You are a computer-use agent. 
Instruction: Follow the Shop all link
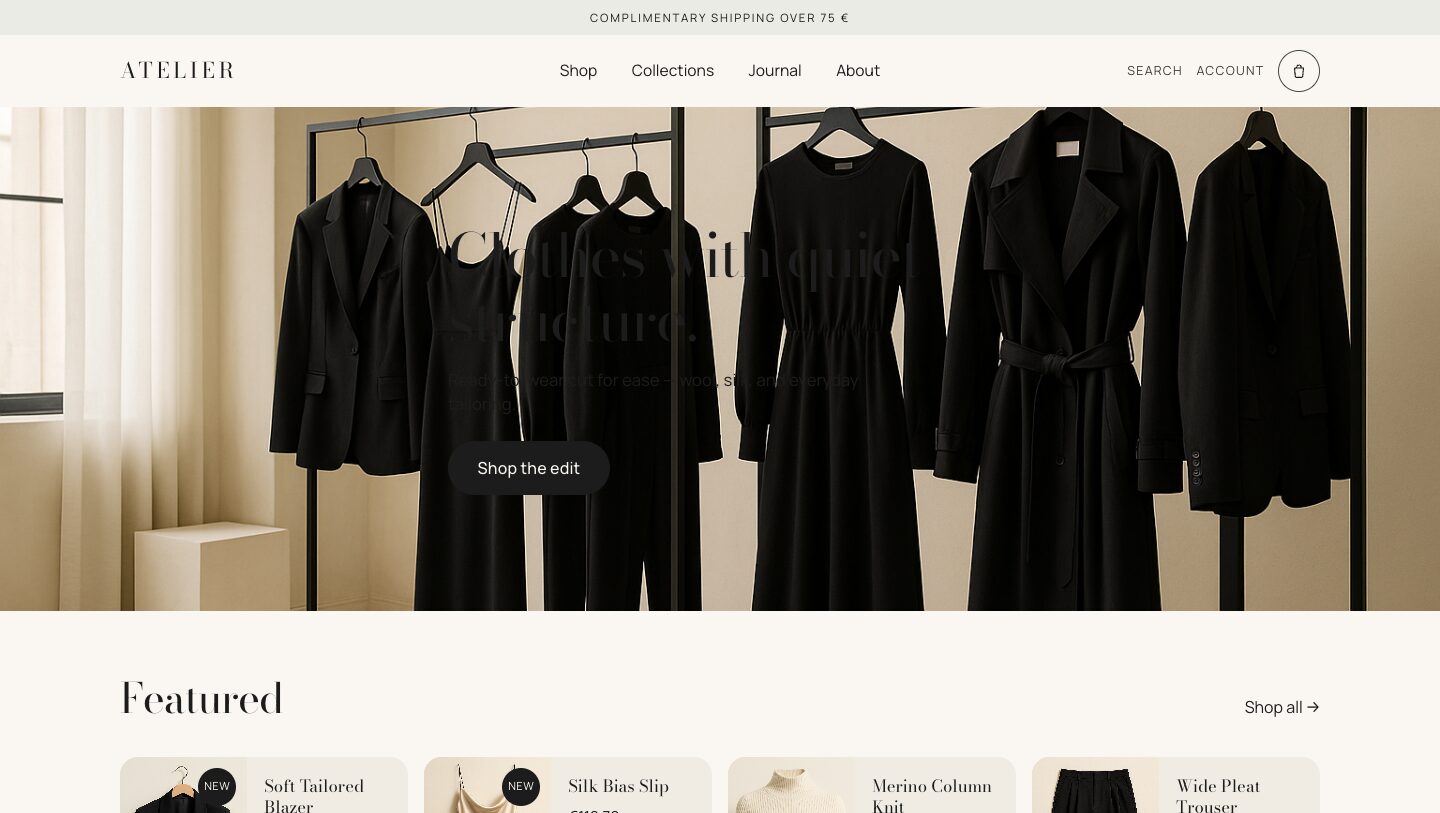tap(1282, 707)
